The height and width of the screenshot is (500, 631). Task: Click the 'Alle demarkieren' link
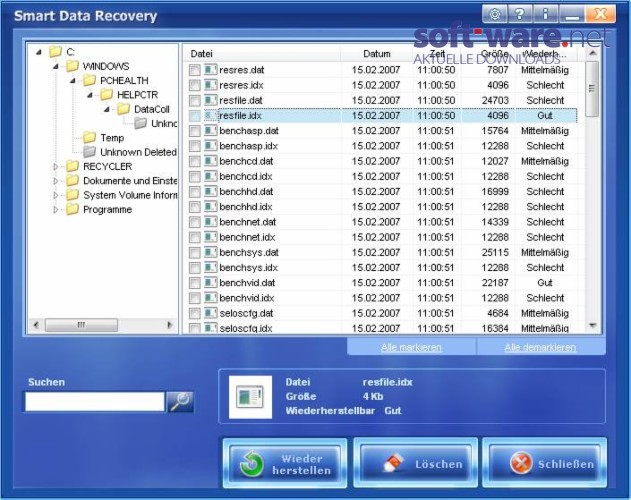540,347
